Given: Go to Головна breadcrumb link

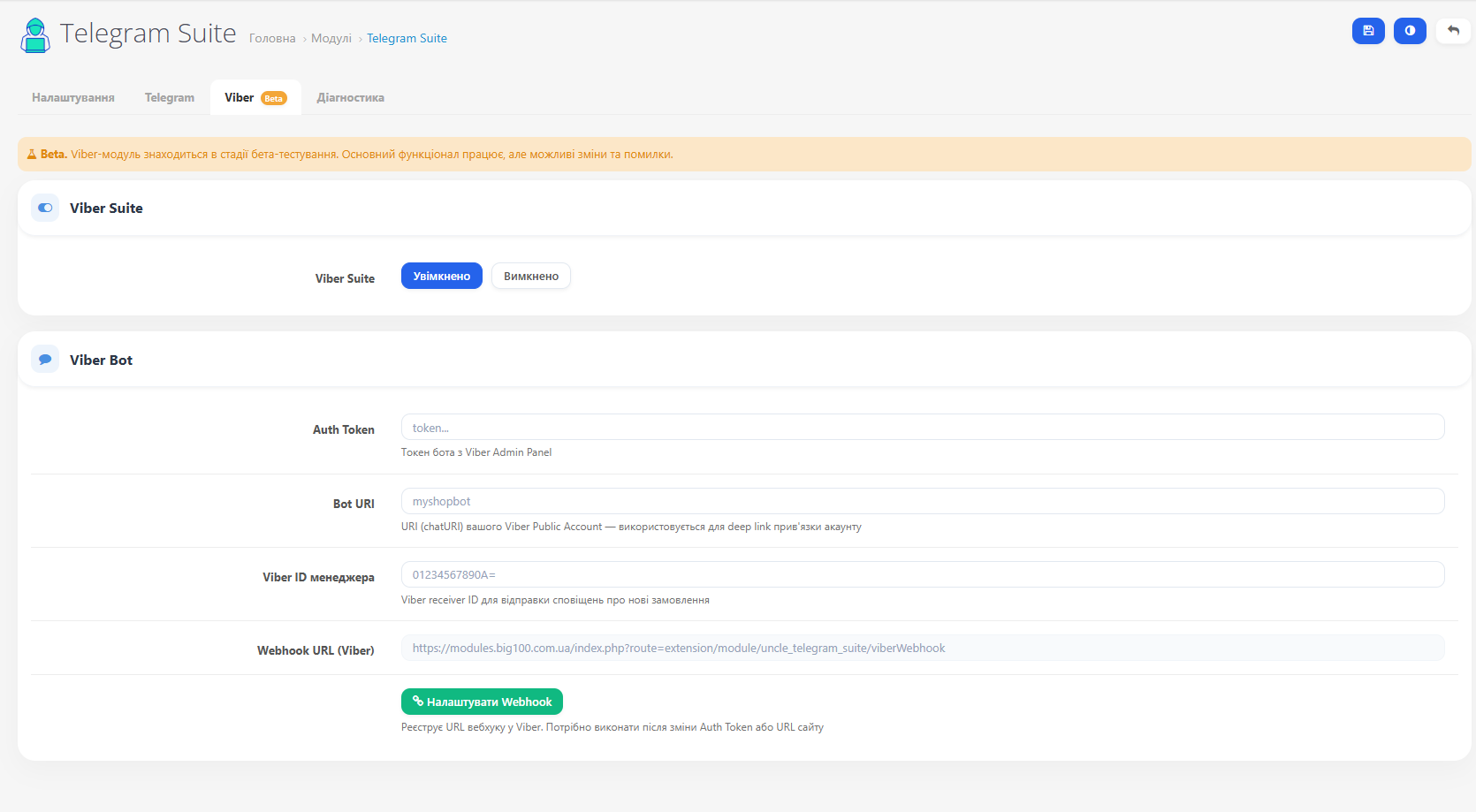Looking at the screenshot, I should coord(272,38).
